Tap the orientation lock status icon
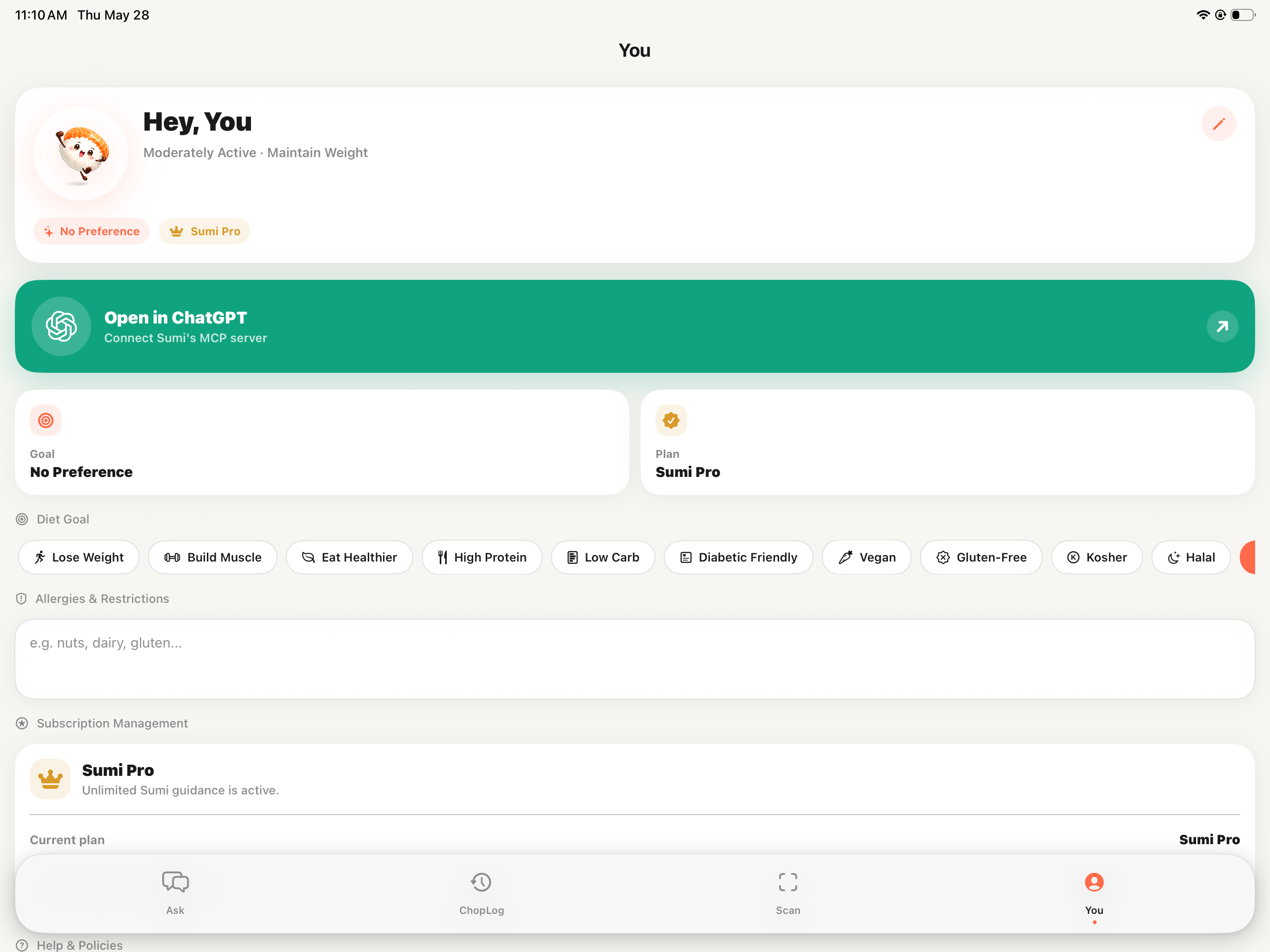 pos(1220,15)
